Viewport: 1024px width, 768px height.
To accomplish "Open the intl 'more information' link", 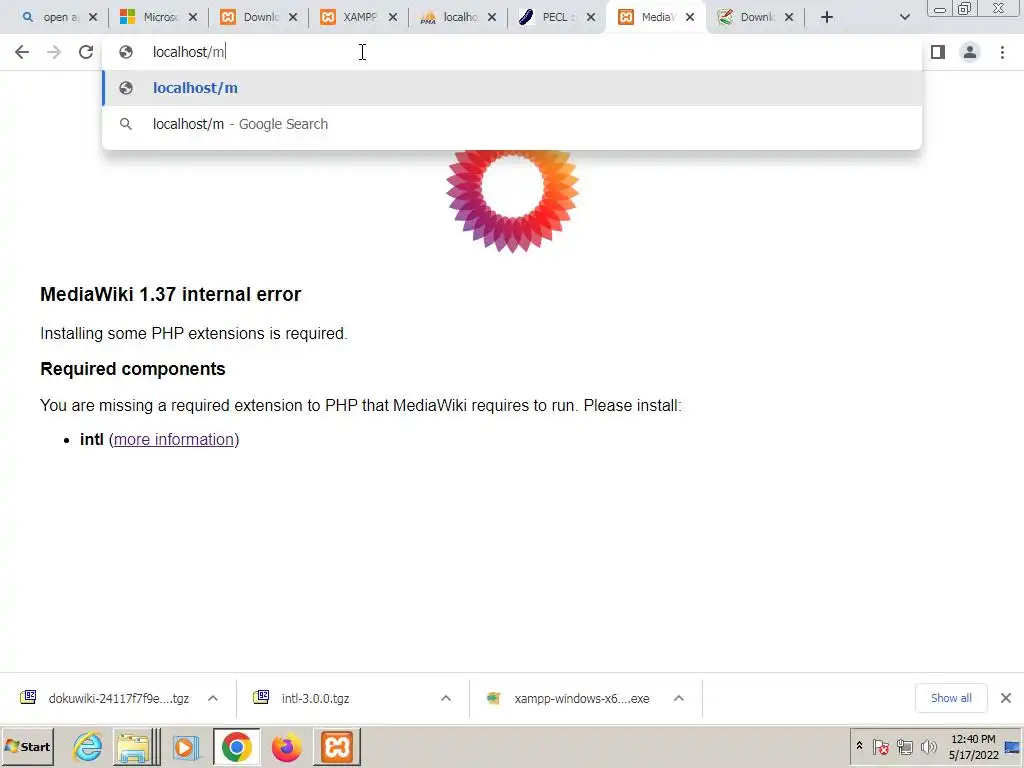I will pos(173,440).
